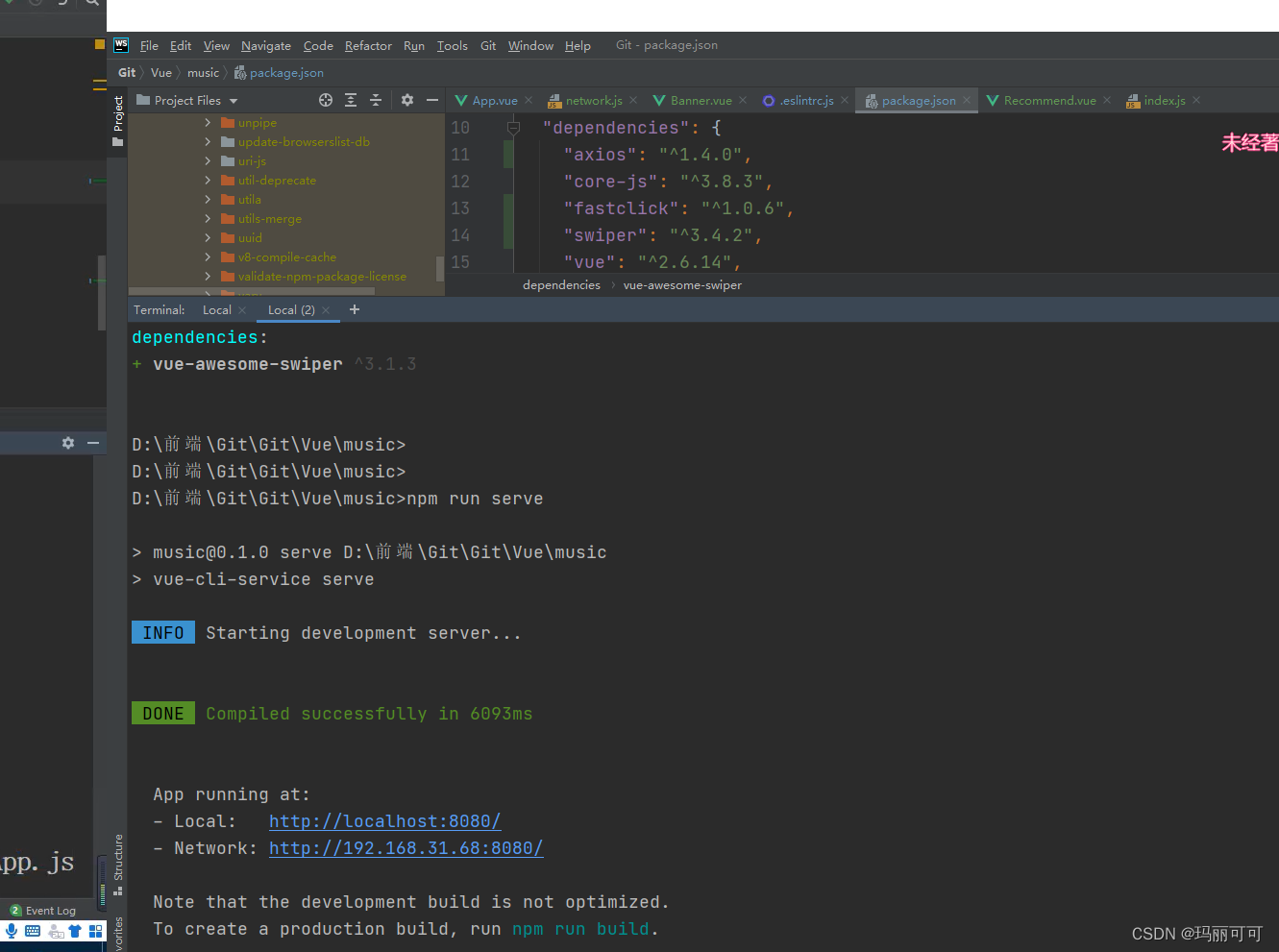Open the Refactor menu

pyautogui.click(x=368, y=45)
